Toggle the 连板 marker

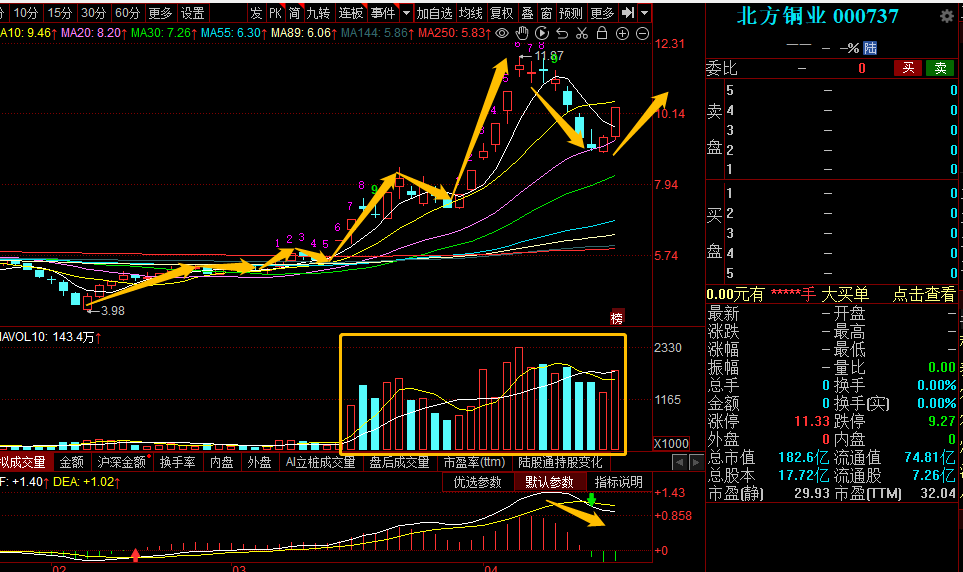(x=351, y=12)
